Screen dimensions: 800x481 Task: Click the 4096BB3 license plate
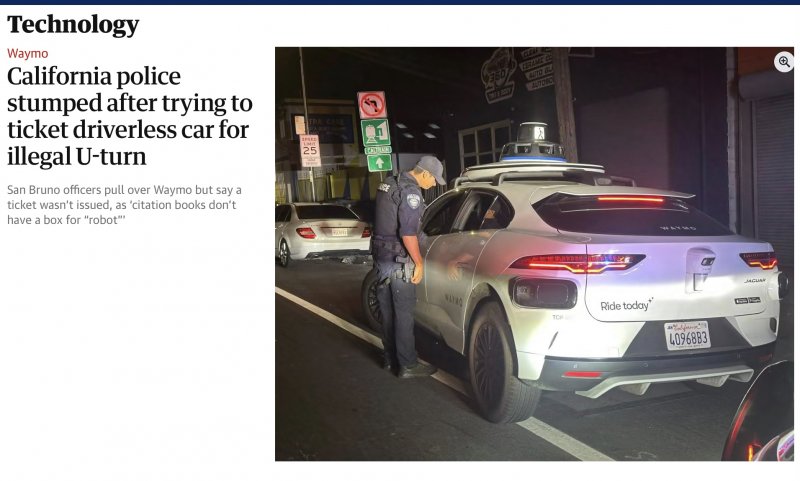[688, 335]
